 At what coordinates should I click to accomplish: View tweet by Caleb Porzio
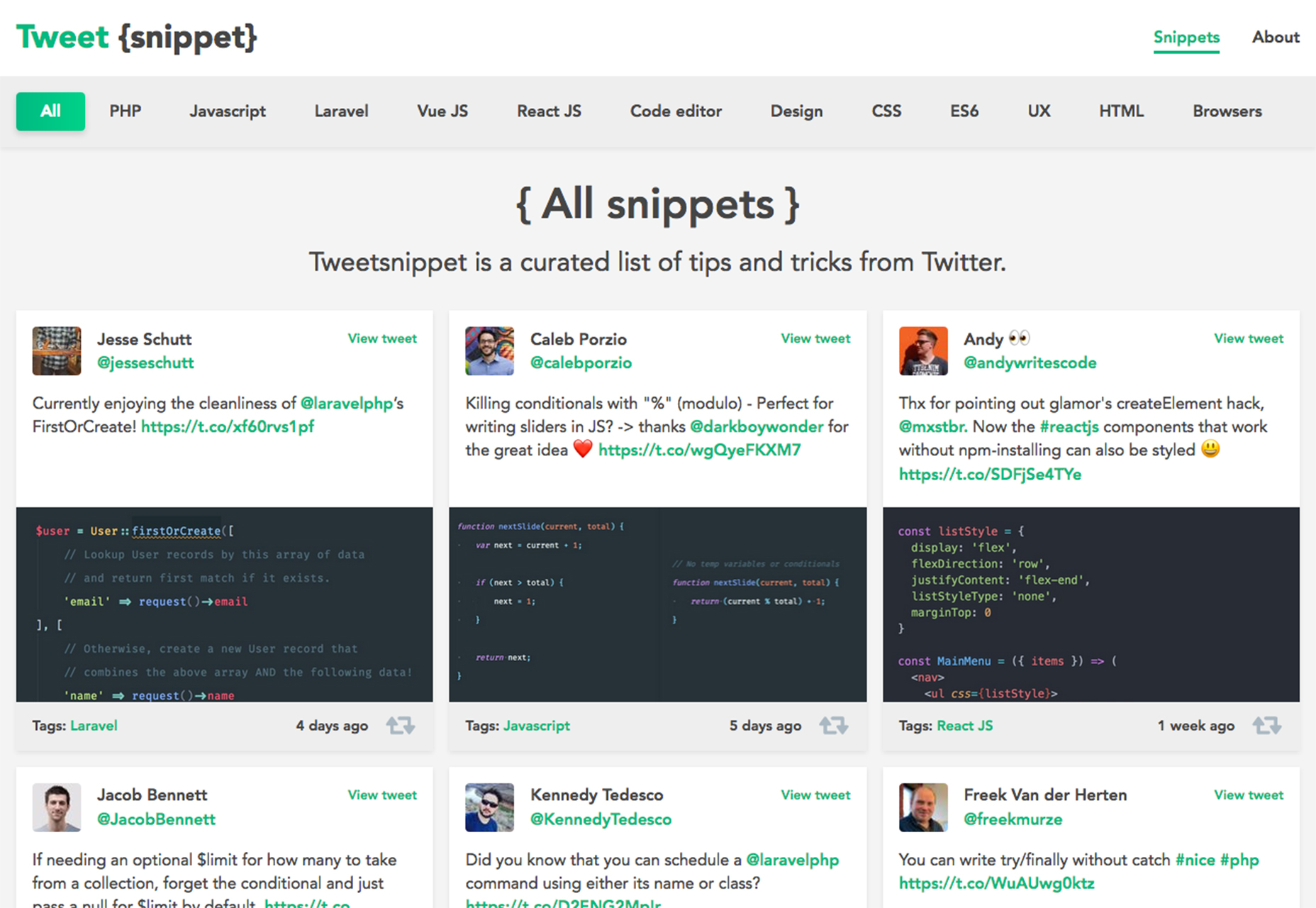815,338
